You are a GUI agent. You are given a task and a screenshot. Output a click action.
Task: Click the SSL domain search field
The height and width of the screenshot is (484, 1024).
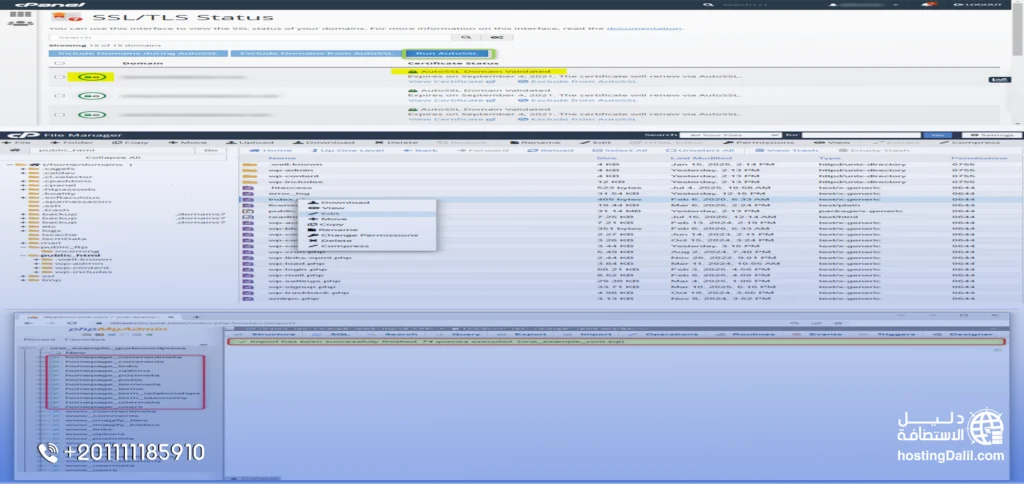click(x=253, y=37)
